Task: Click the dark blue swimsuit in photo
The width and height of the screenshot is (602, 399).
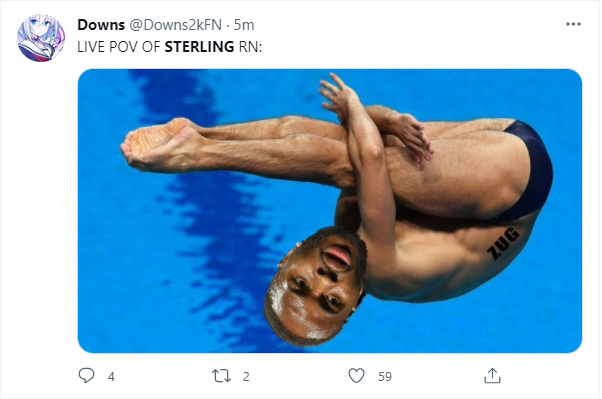Action: point(532,169)
